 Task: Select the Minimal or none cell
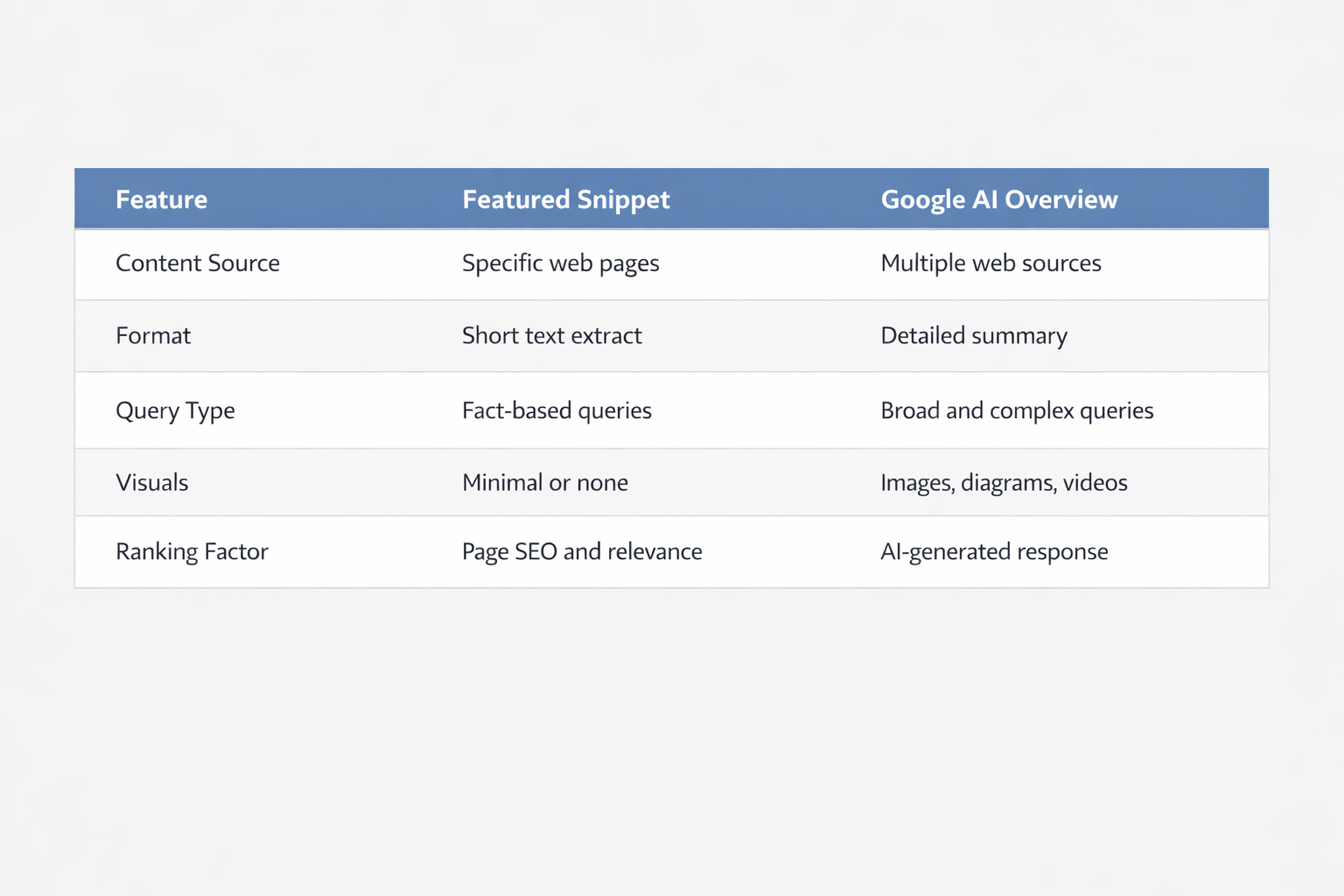[544, 483]
